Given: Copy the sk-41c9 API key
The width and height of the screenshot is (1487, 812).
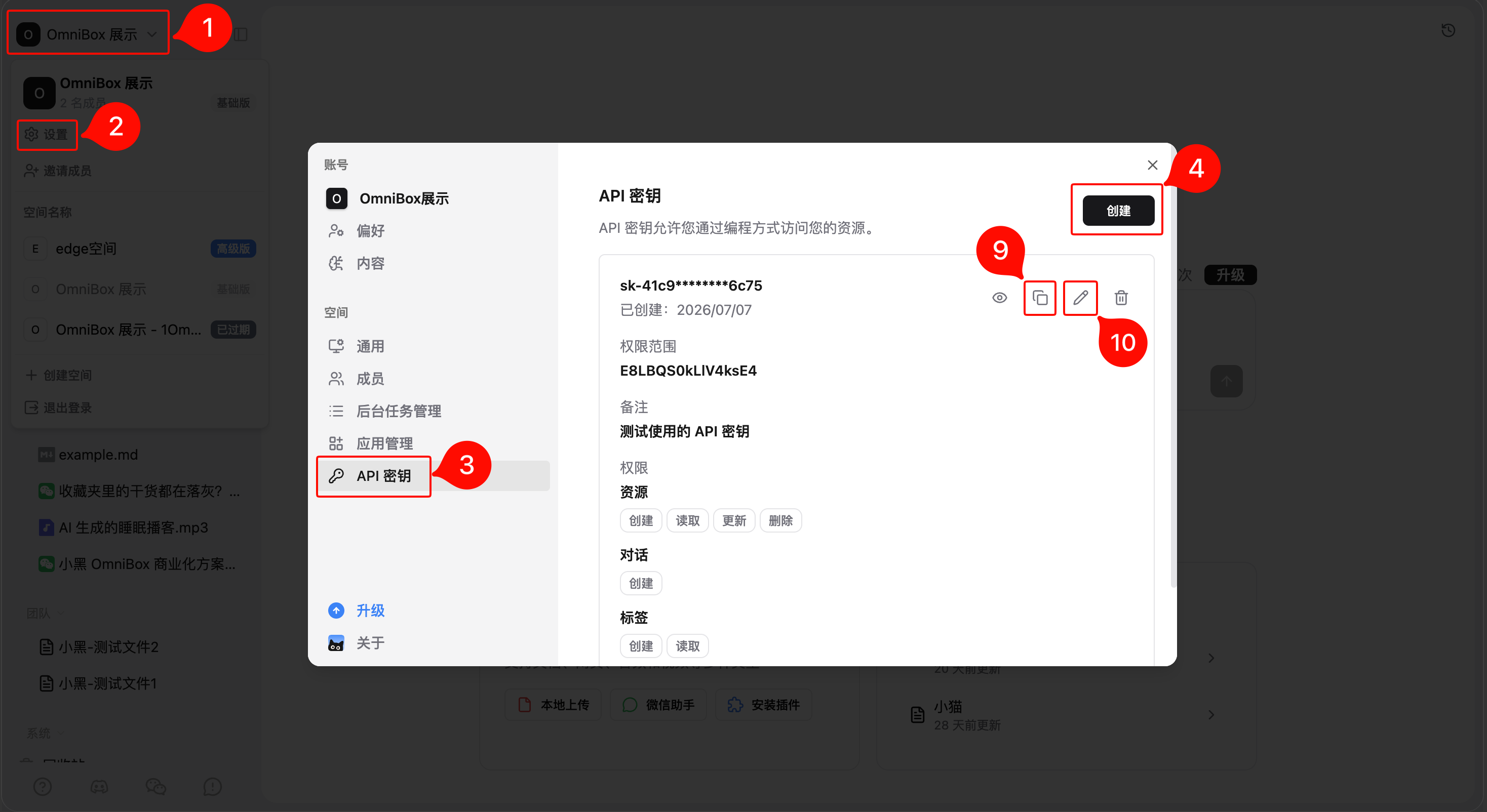Looking at the screenshot, I should (1040, 298).
